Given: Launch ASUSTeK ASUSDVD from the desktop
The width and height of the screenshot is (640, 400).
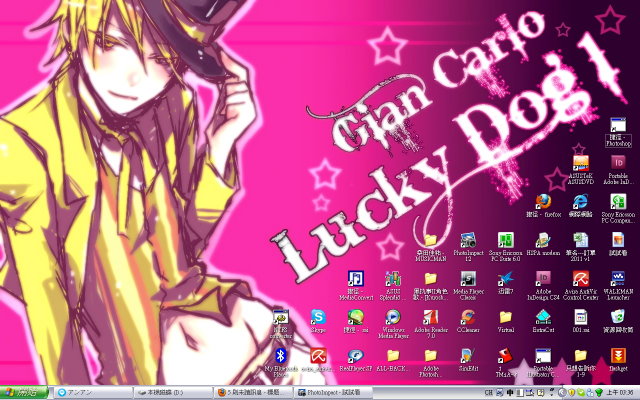Looking at the screenshot, I should coord(580,163).
